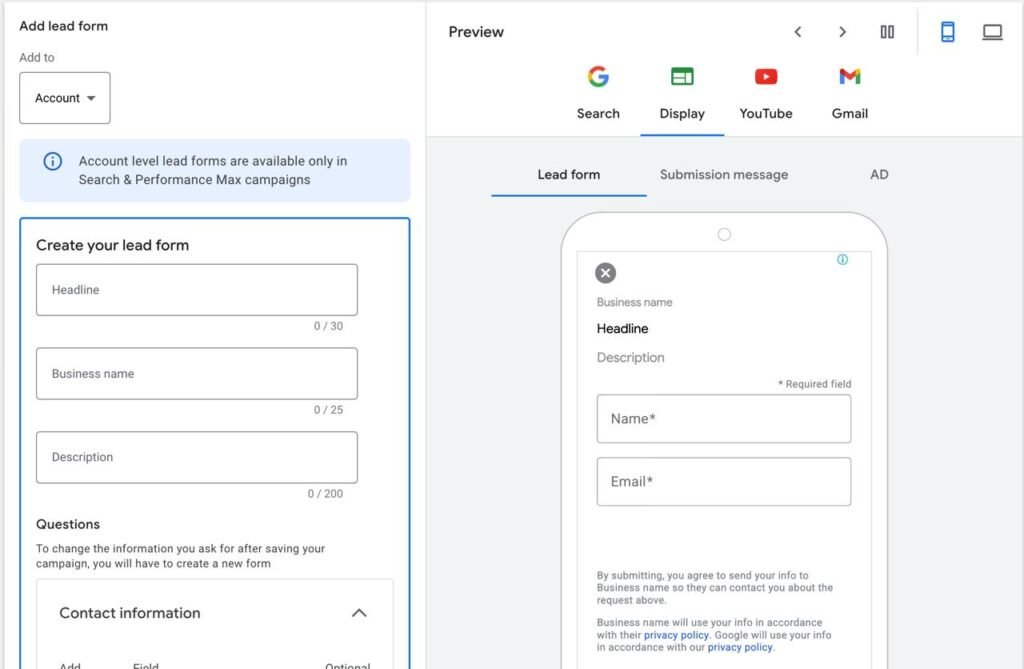
Task: Click the ad info icon in preview
Action: click(x=842, y=260)
